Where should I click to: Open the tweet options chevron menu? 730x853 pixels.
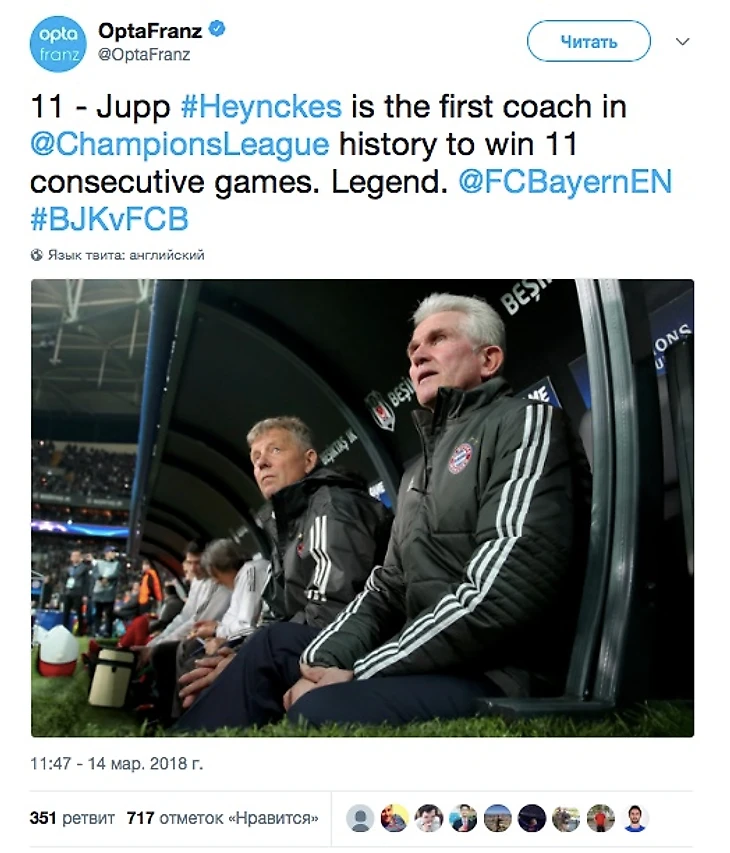click(x=683, y=42)
